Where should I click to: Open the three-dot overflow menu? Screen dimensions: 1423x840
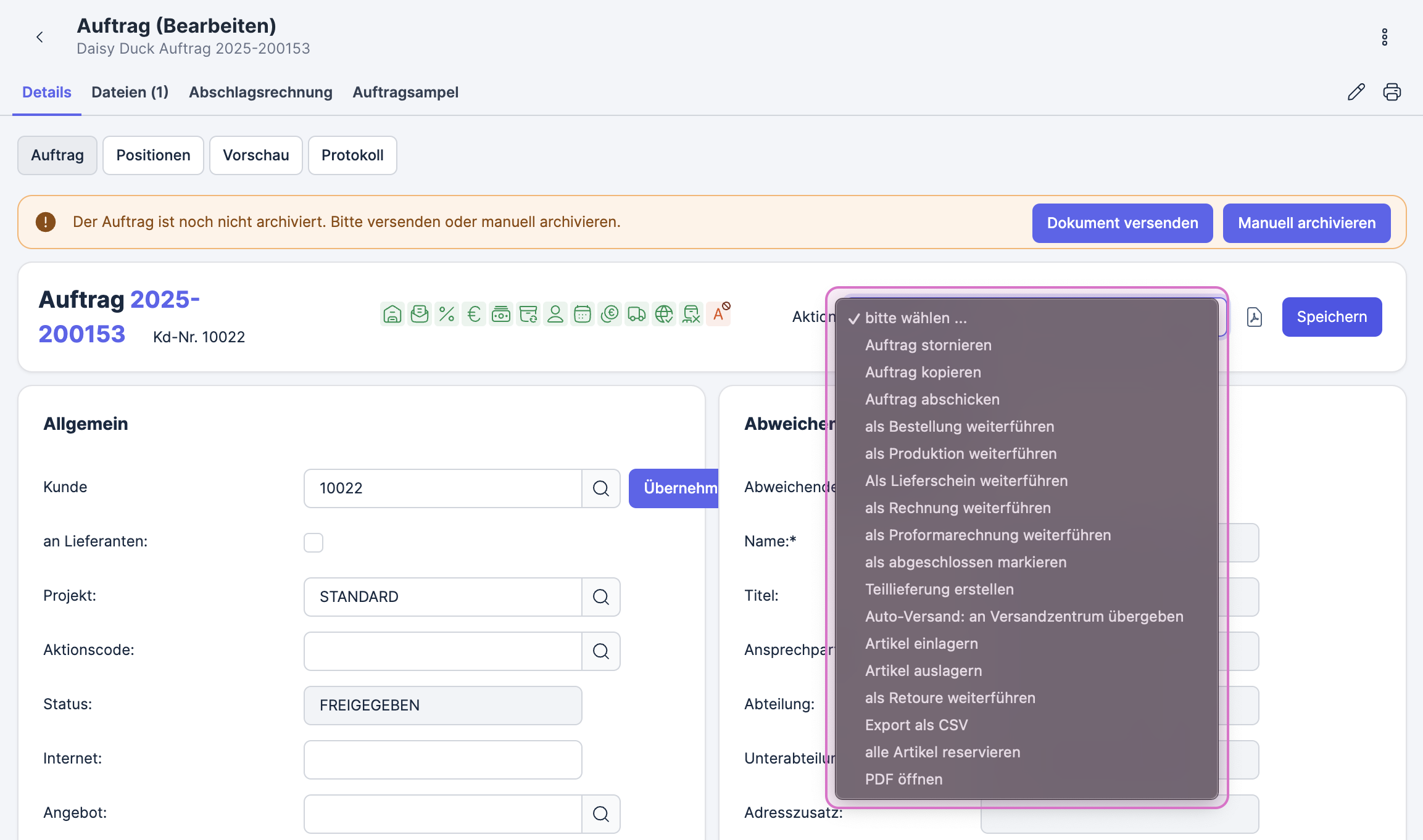1384,37
